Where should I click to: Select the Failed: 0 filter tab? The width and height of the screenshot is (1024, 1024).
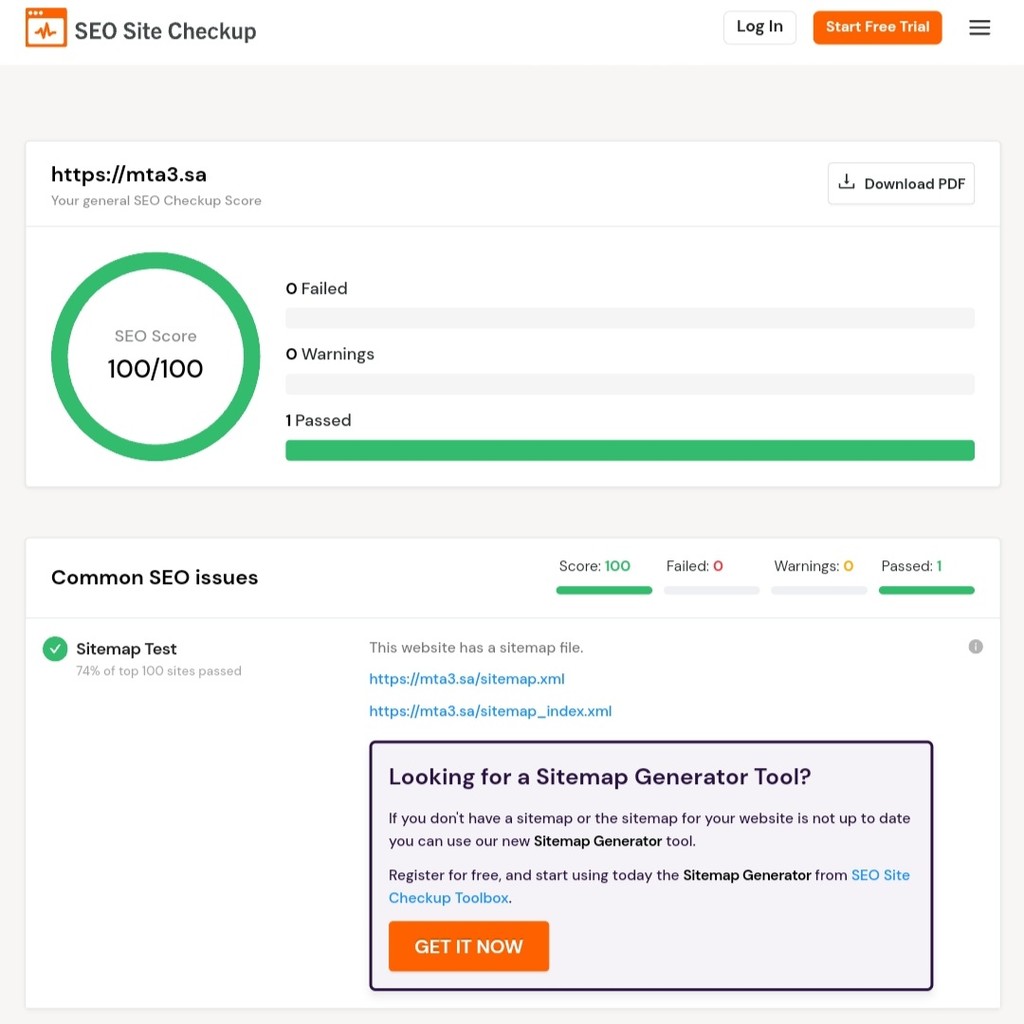[711, 574]
